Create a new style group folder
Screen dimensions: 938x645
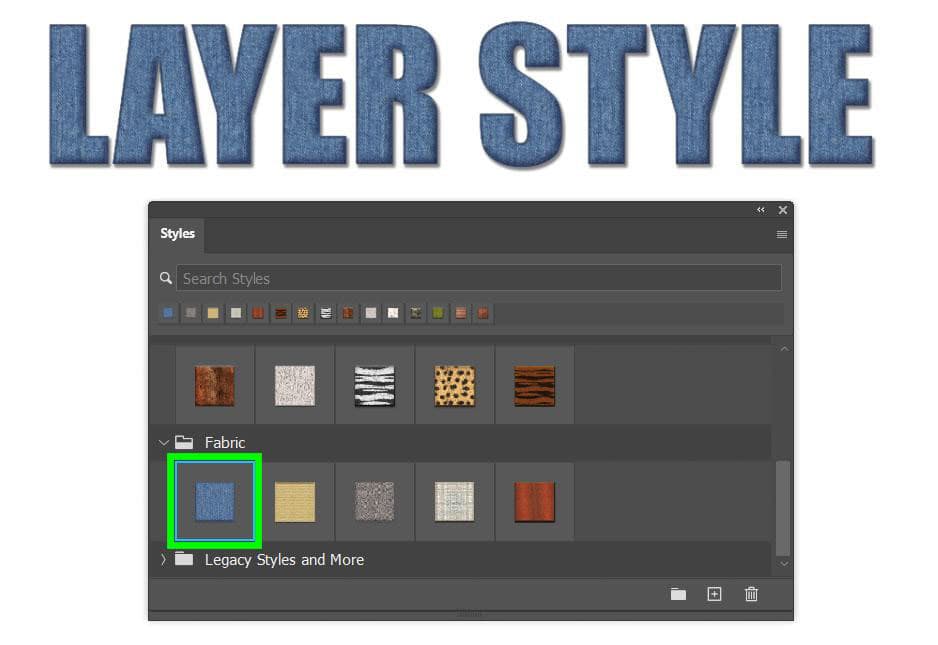[x=678, y=594]
